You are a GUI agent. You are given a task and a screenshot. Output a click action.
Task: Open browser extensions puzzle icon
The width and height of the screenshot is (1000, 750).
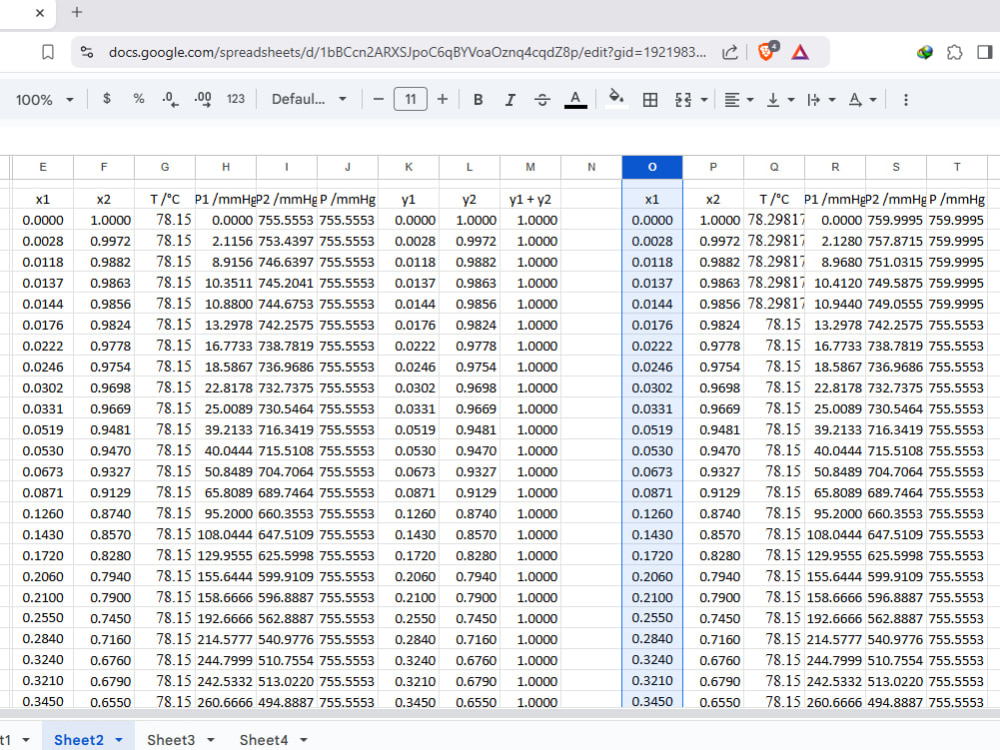coord(955,52)
